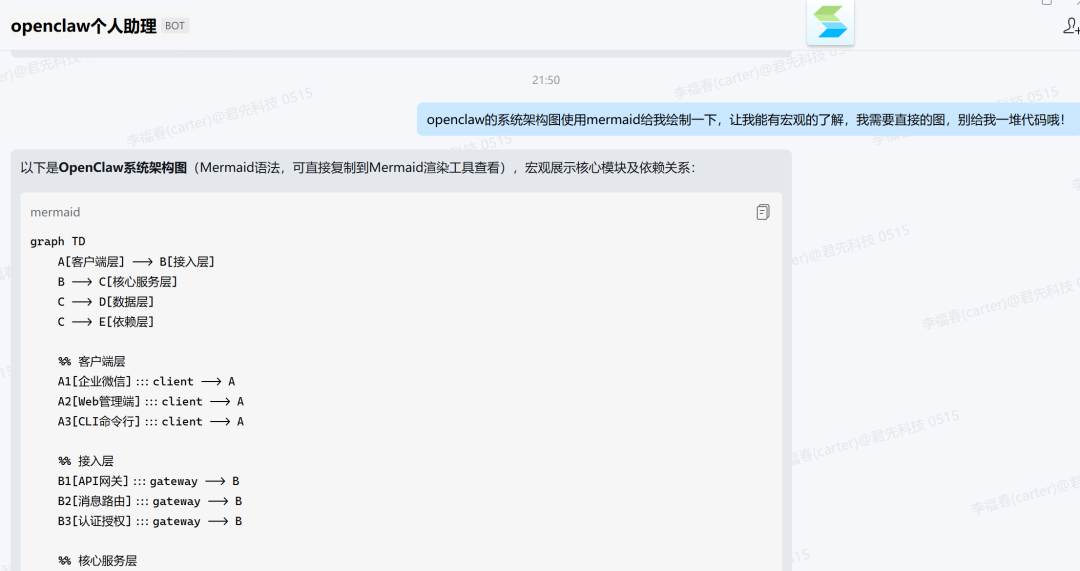Select the line B3[认证授权] ::: gateway
This screenshot has width=1080, height=571.
[150, 521]
